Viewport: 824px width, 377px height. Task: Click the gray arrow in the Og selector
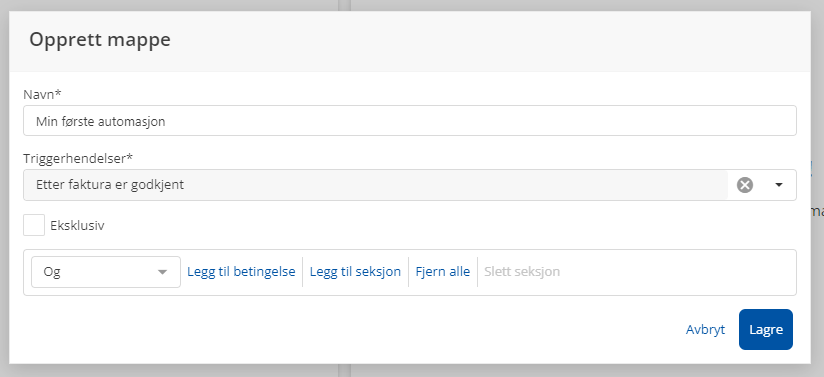pos(162,272)
